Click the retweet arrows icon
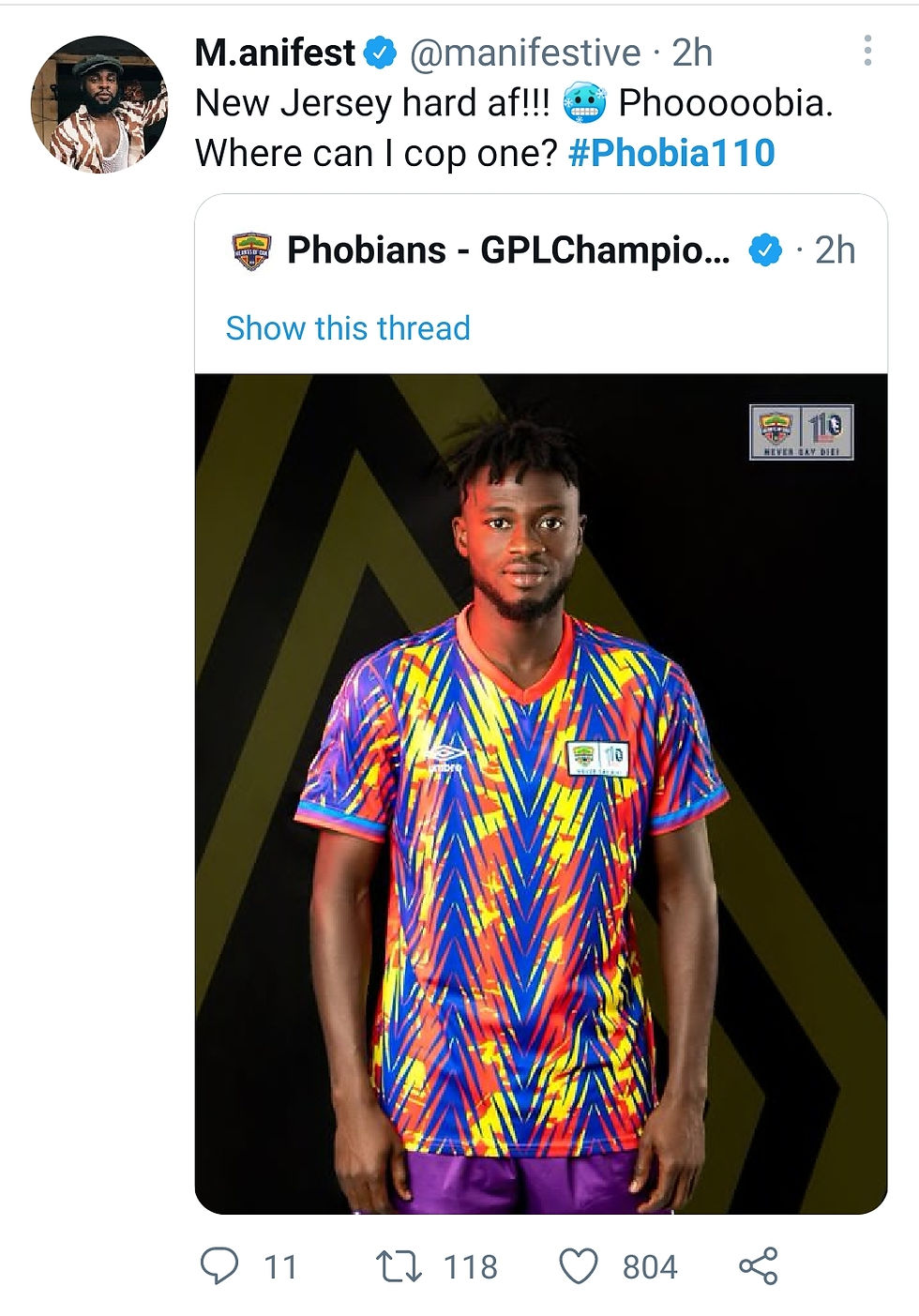Viewport: 919px width, 1316px height. pos(399,1266)
